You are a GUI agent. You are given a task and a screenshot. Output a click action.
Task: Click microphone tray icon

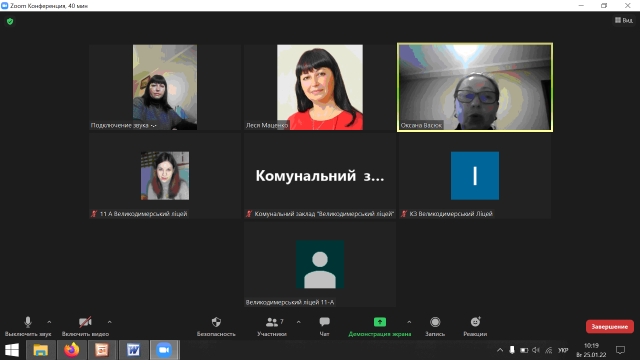click(512, 350)
